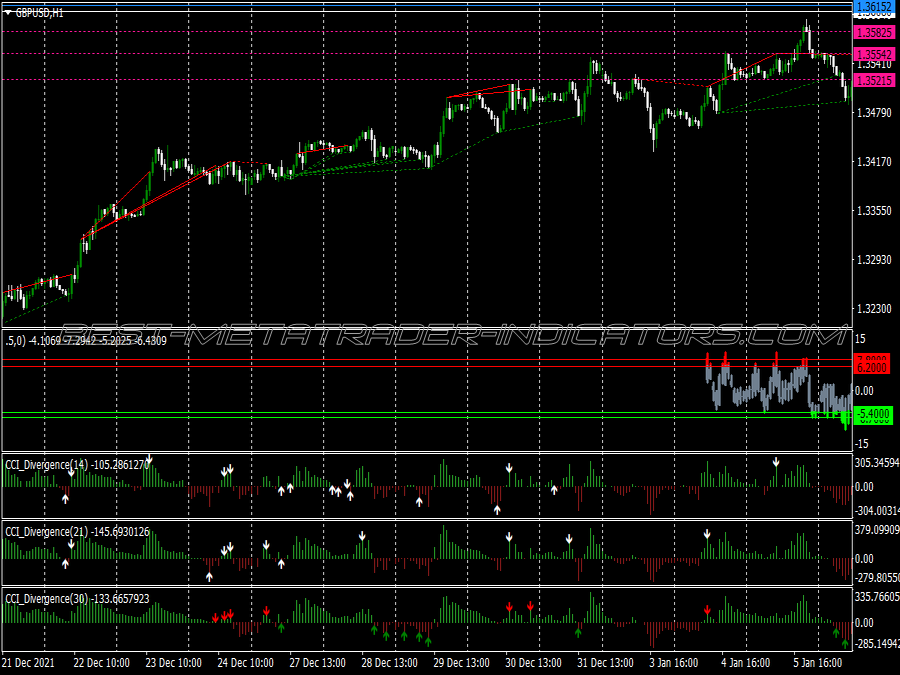900x675 pixels.
Task: Select the 5 Jan 16:00 time label
Action: (x=818, y=663)
